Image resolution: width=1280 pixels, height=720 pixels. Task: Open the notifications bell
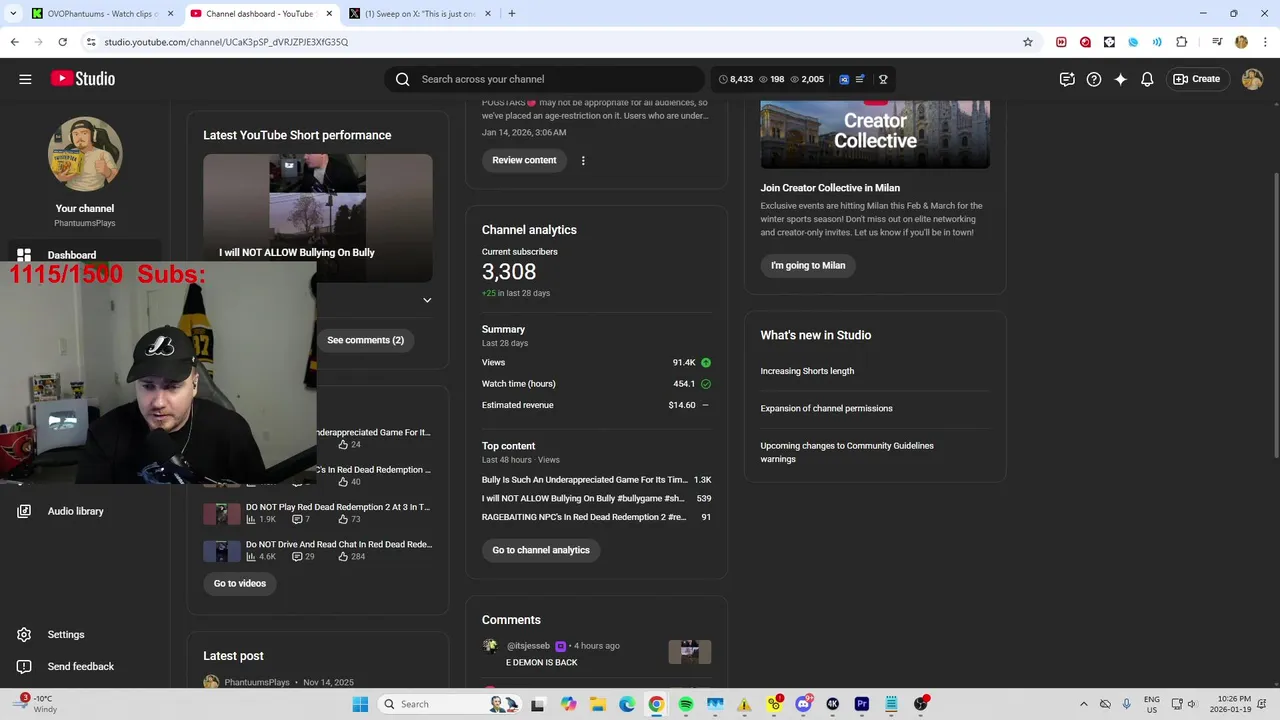[x=1148, y=79]
